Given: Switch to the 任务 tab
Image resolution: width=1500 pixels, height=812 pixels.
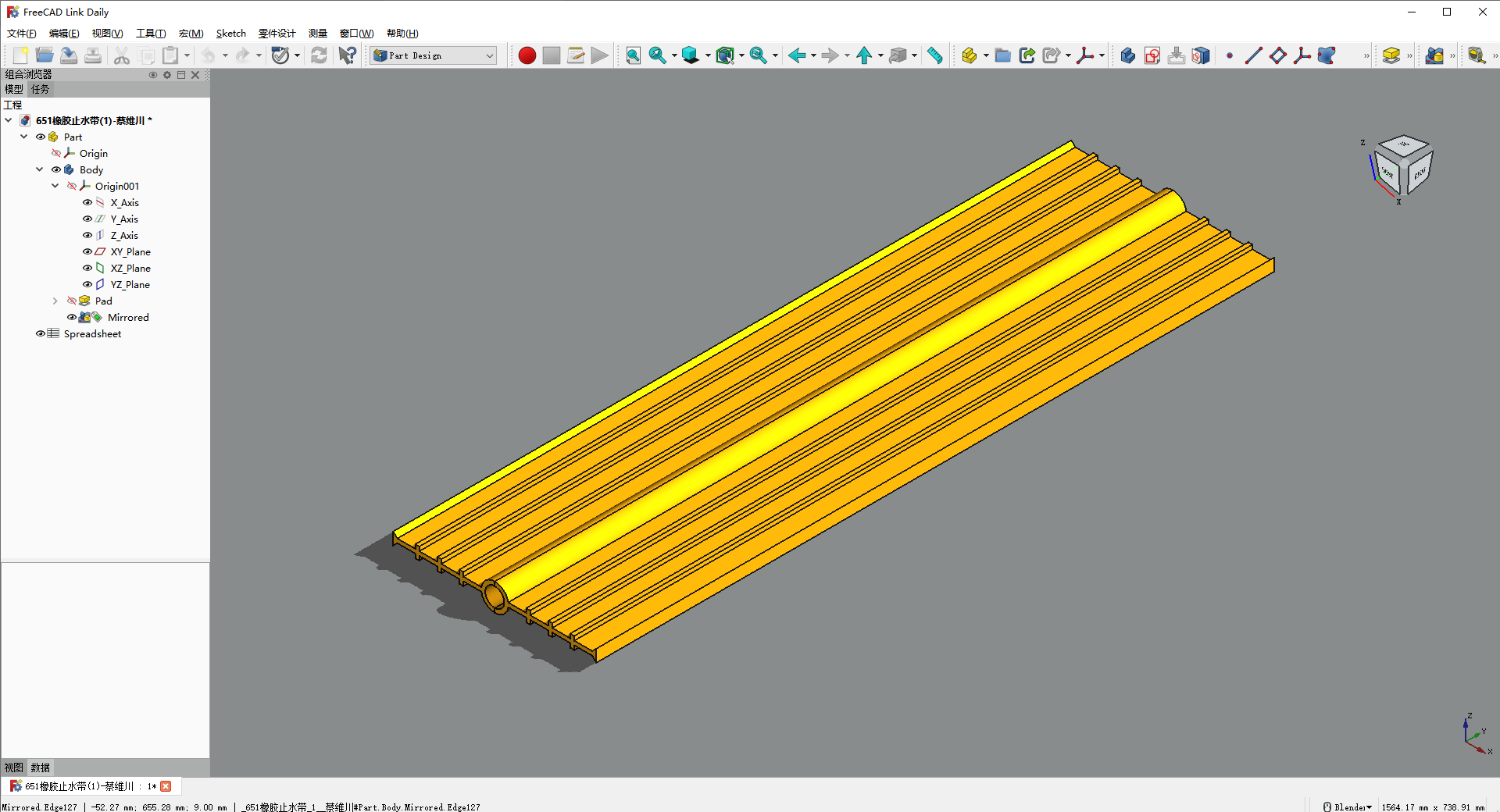Looking at the screenshot, I should coord(40,89).
